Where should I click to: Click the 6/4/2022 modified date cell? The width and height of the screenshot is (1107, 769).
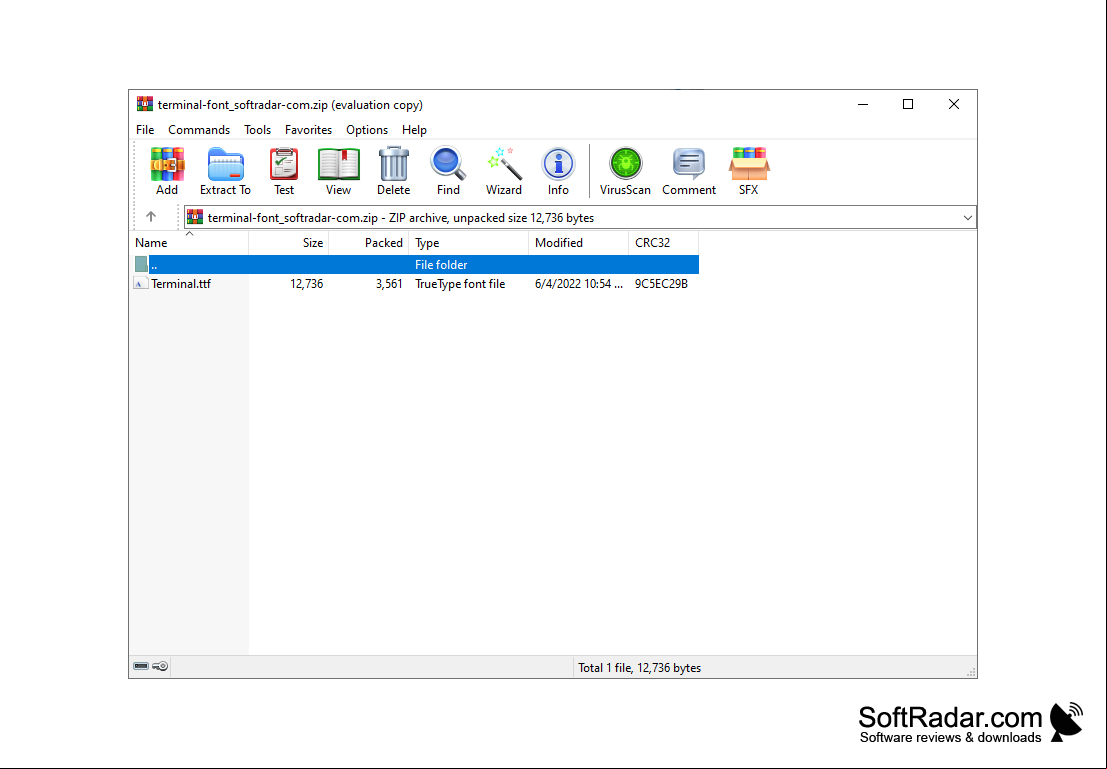(579, 284)
